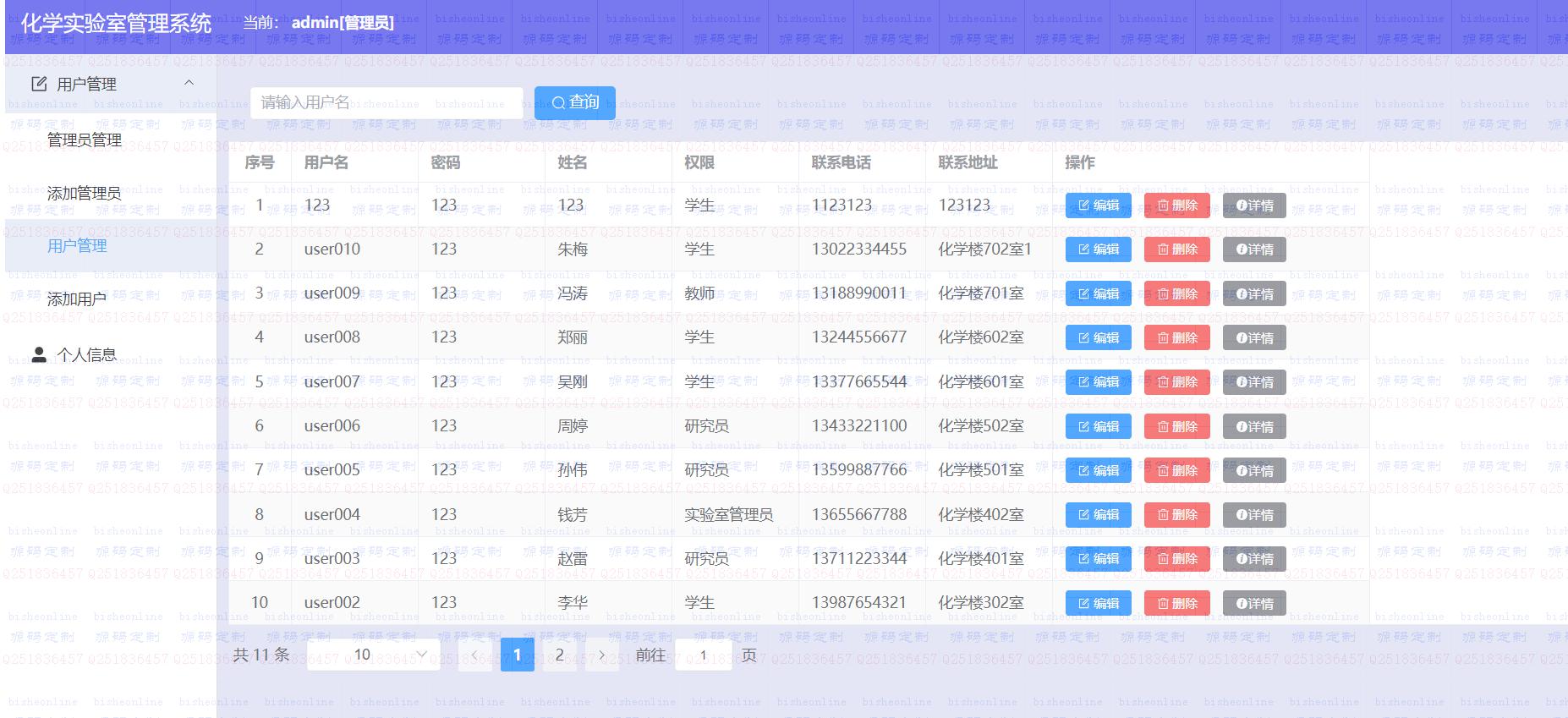View 详情 of user005
The image size is (1568, 718).
point(1254,470)
